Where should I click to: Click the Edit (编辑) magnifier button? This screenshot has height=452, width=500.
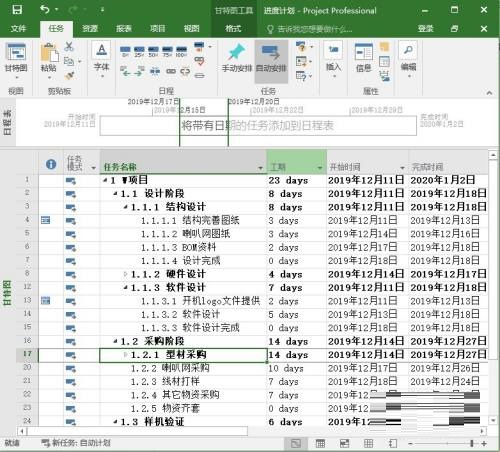pos(408,59)
